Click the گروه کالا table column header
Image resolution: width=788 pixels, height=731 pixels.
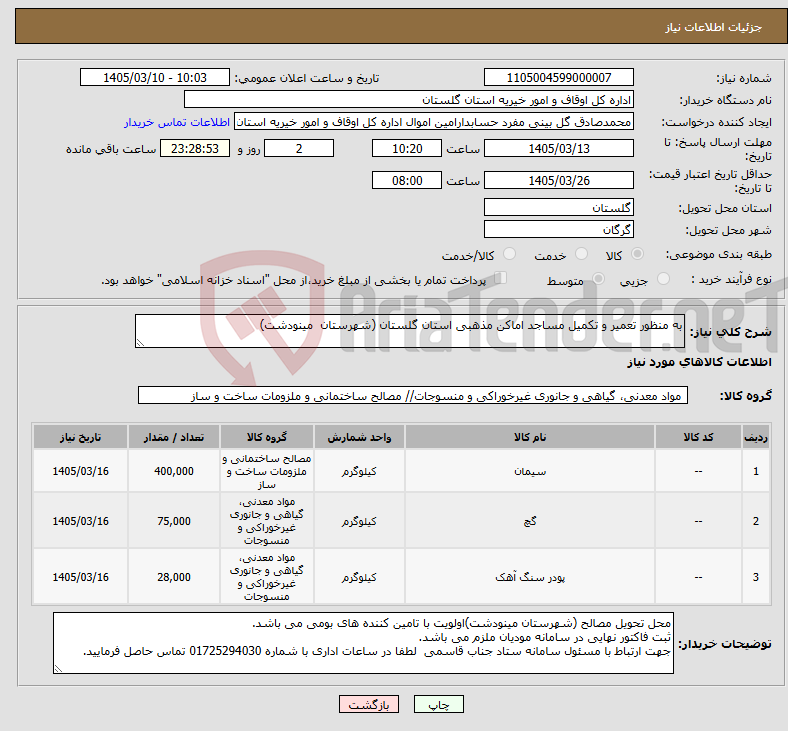pos(267,437)
